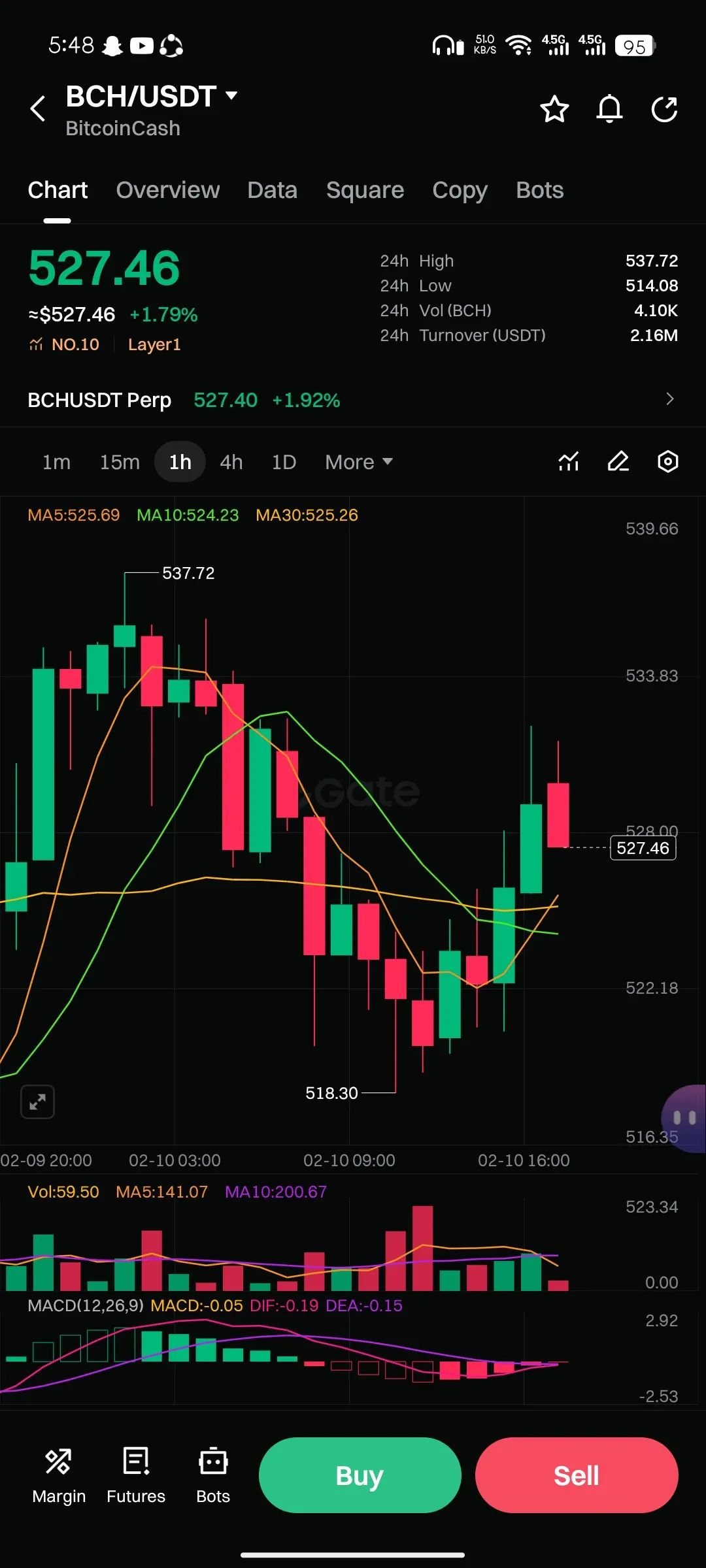Image resolution: width=706 pixels, height=1568 pixels.
Task: Tap the current price 527.46
Action: coord(105,269)
